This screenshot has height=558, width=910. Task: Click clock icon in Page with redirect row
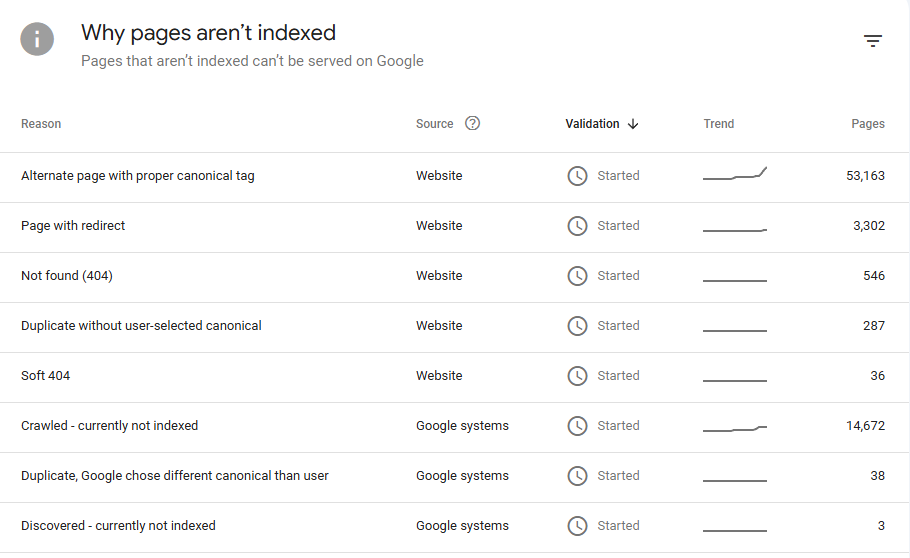[577, 226]
